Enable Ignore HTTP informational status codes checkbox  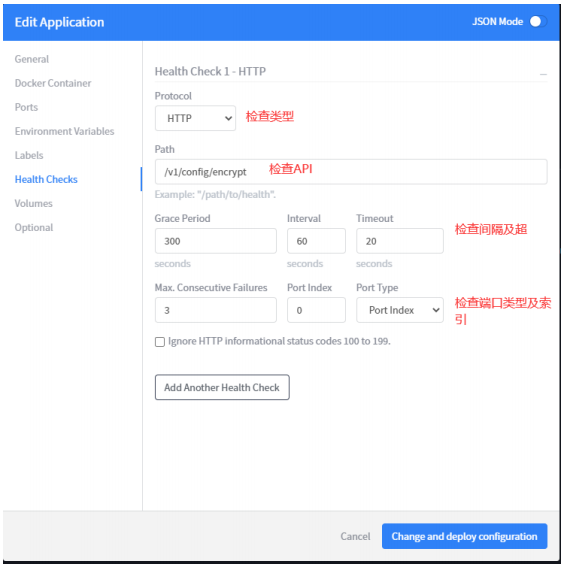pos(160,342)
